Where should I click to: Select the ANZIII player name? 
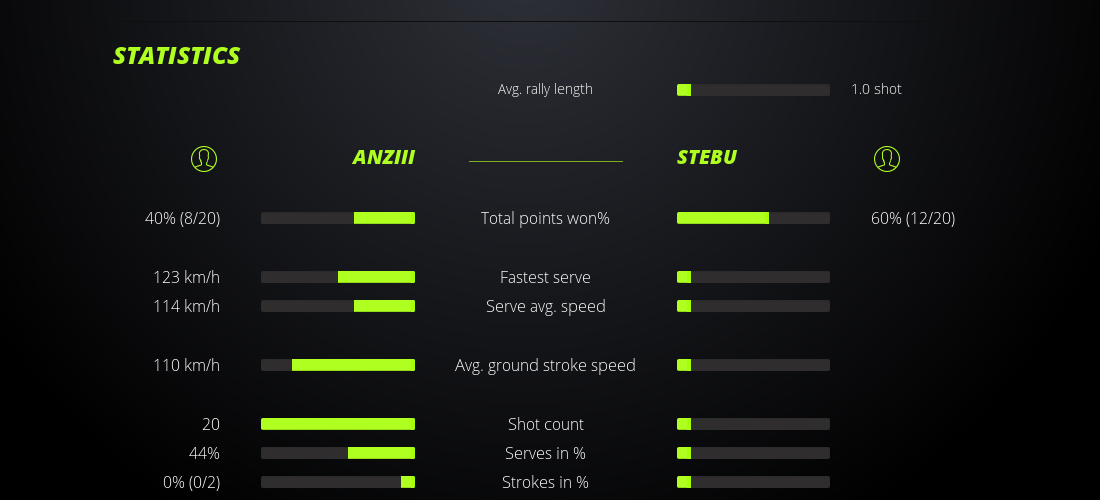[x=383, y=157]
